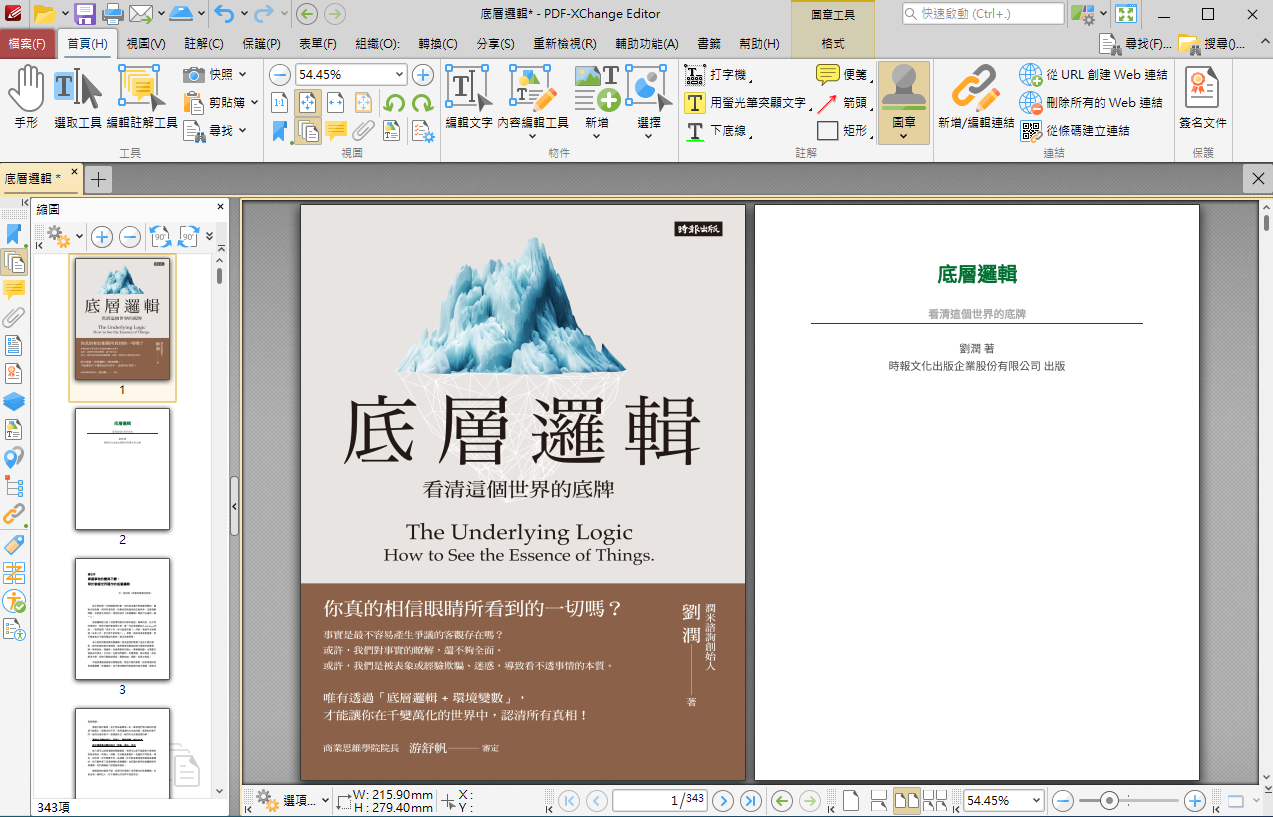
Task: Click the Typewriter (打字機) tool
Action: tap(717, 76)
